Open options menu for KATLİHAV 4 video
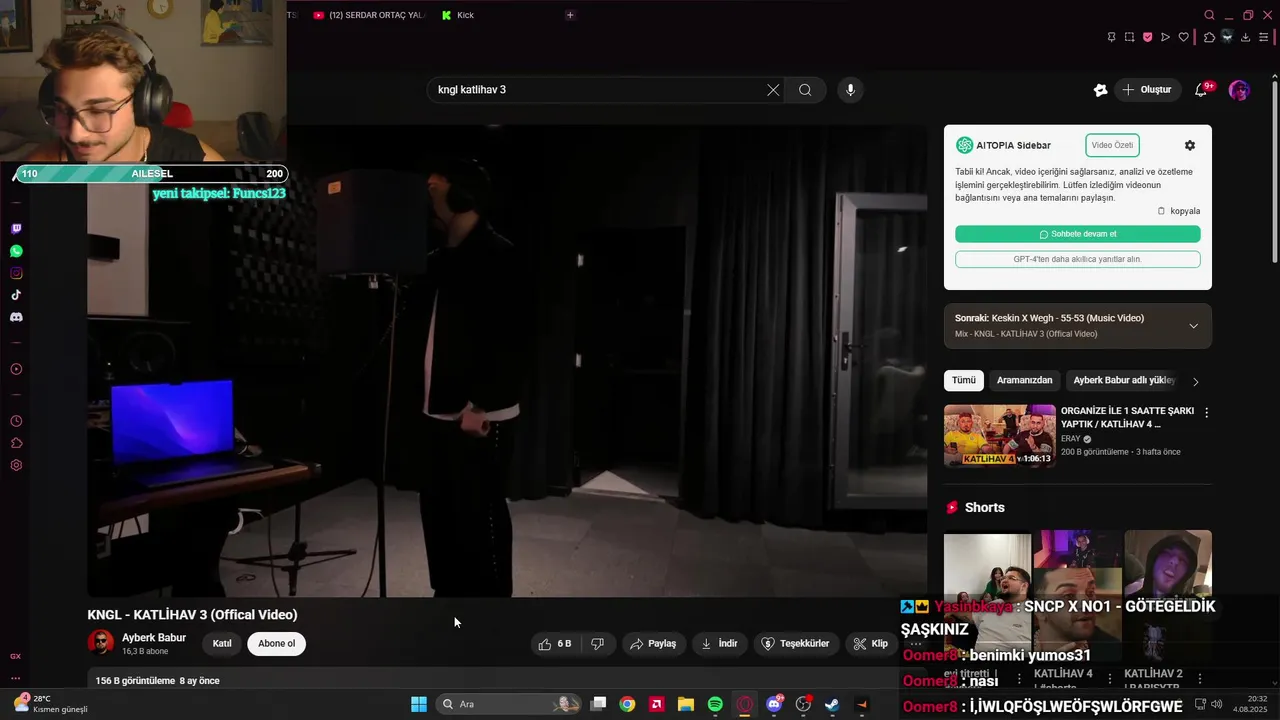Viewport: 1280px width, 720px height. pyautogui.click(x=1206, y=412)
